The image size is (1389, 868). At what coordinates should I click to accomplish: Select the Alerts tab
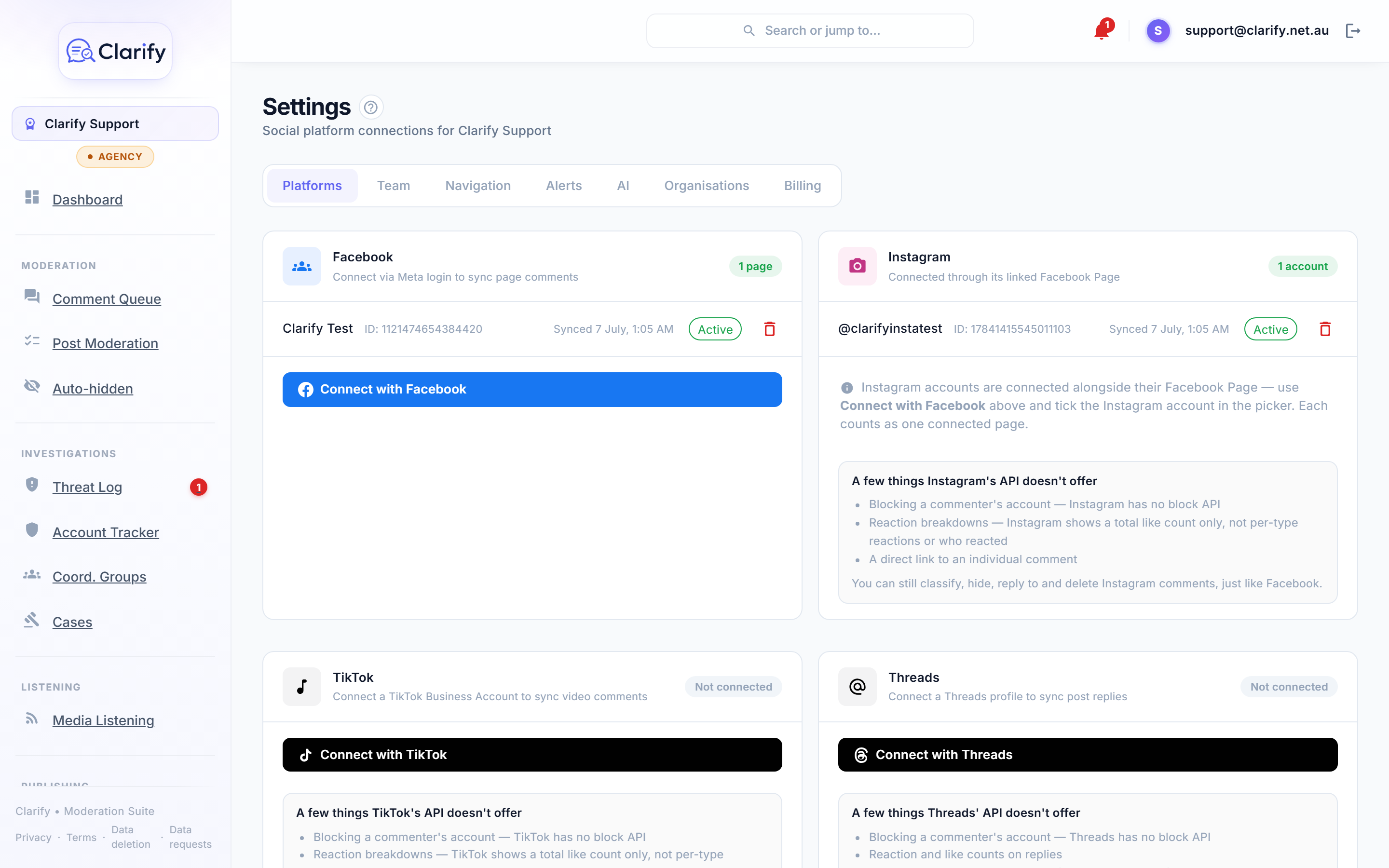pos(564,186)
